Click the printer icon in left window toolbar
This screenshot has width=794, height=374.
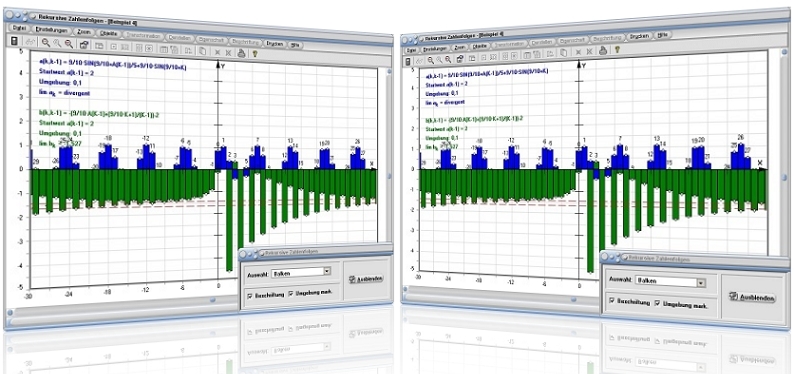coord(242,52)
